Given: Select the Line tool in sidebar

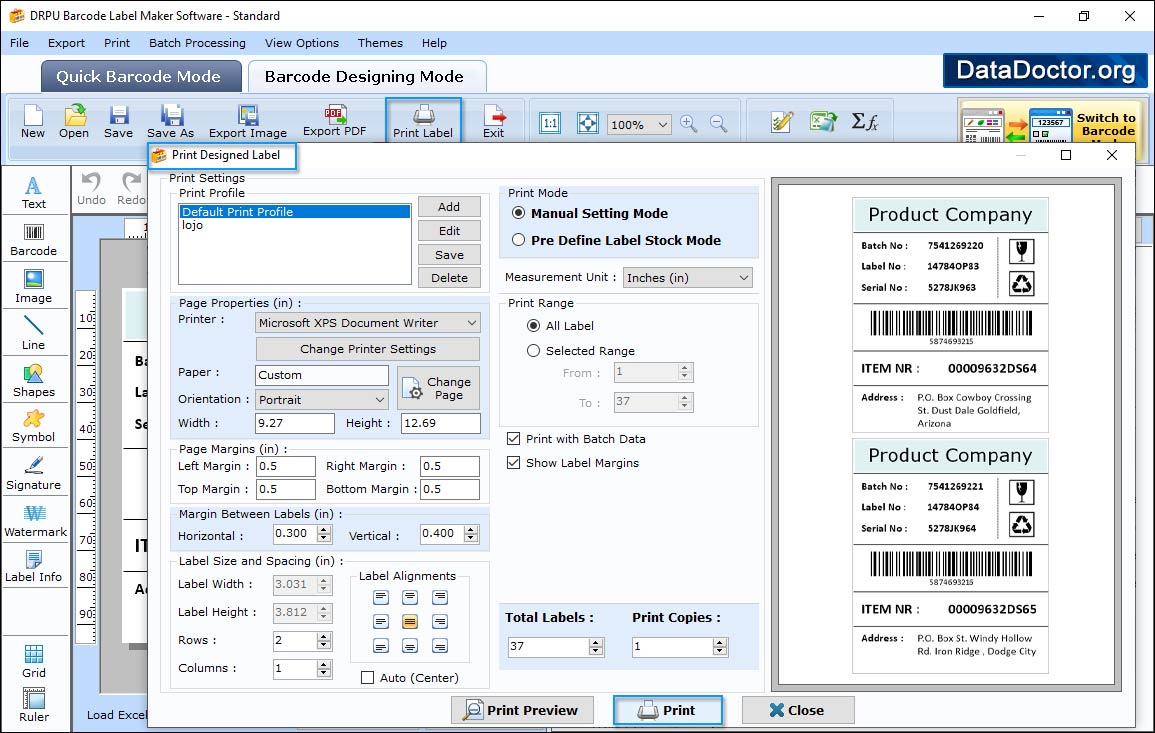Looking at the screenshot, I should (34, 333).
